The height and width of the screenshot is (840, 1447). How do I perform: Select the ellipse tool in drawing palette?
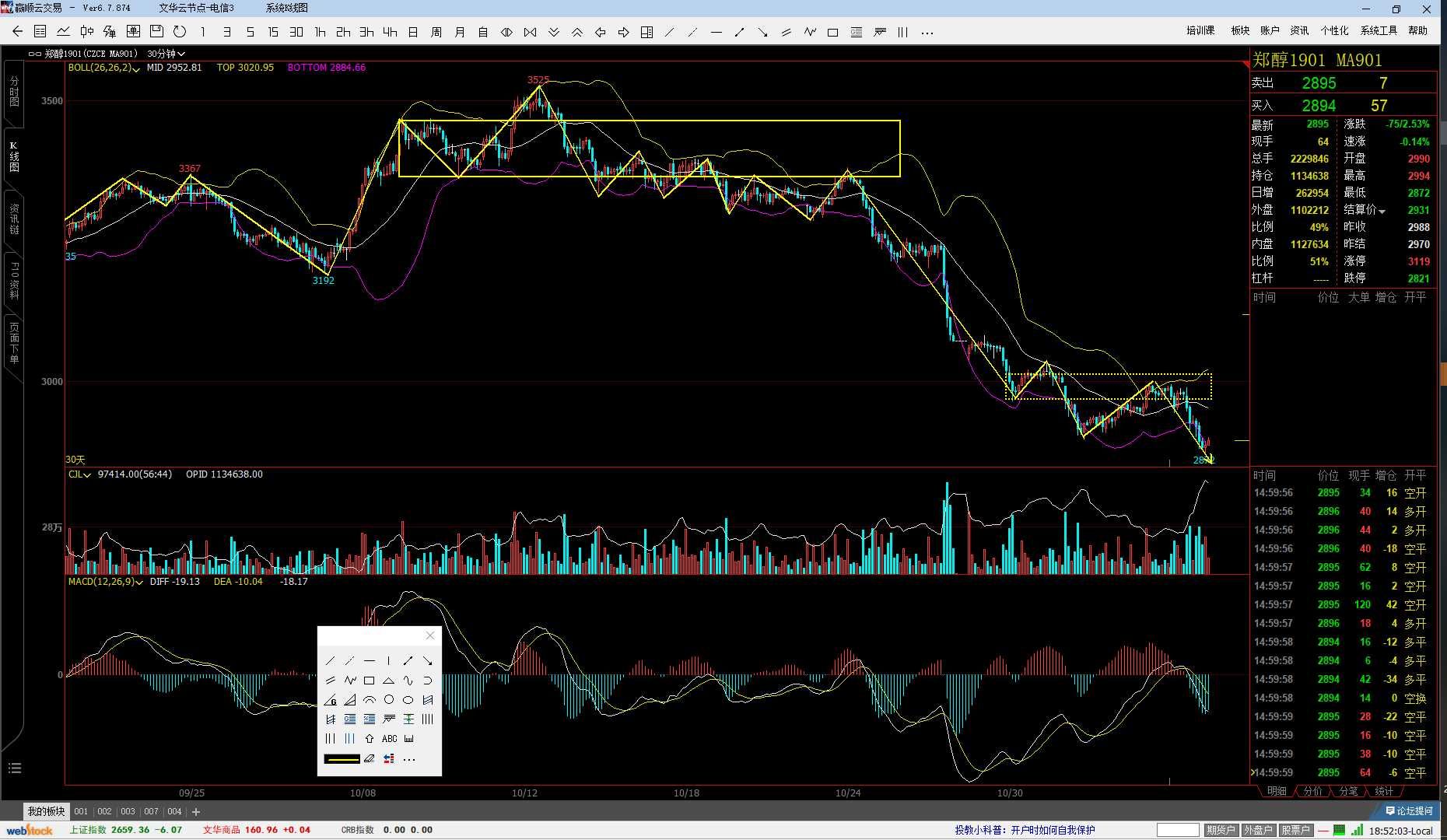click(x=408, y=700)
